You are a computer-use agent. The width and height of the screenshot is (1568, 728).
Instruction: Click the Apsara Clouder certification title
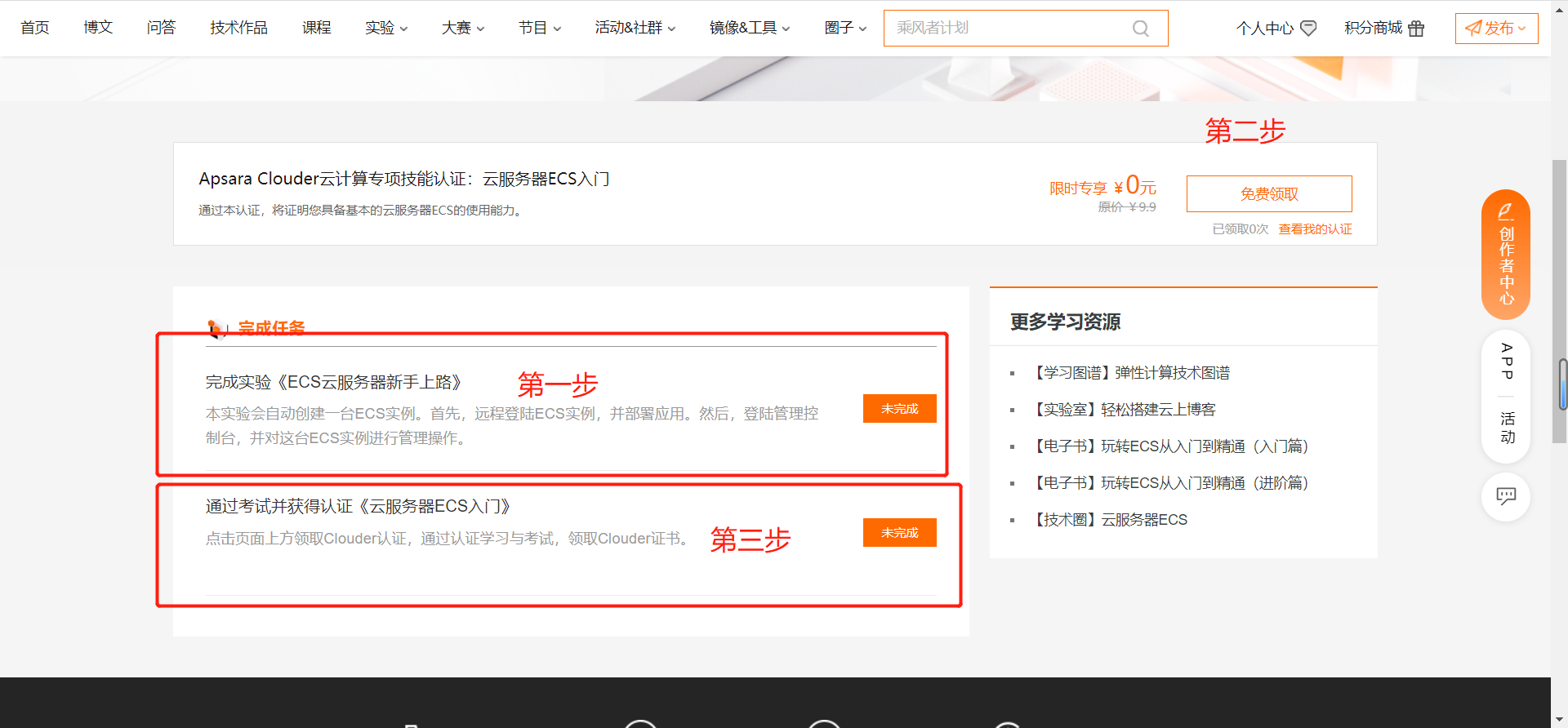click(404, 179)
